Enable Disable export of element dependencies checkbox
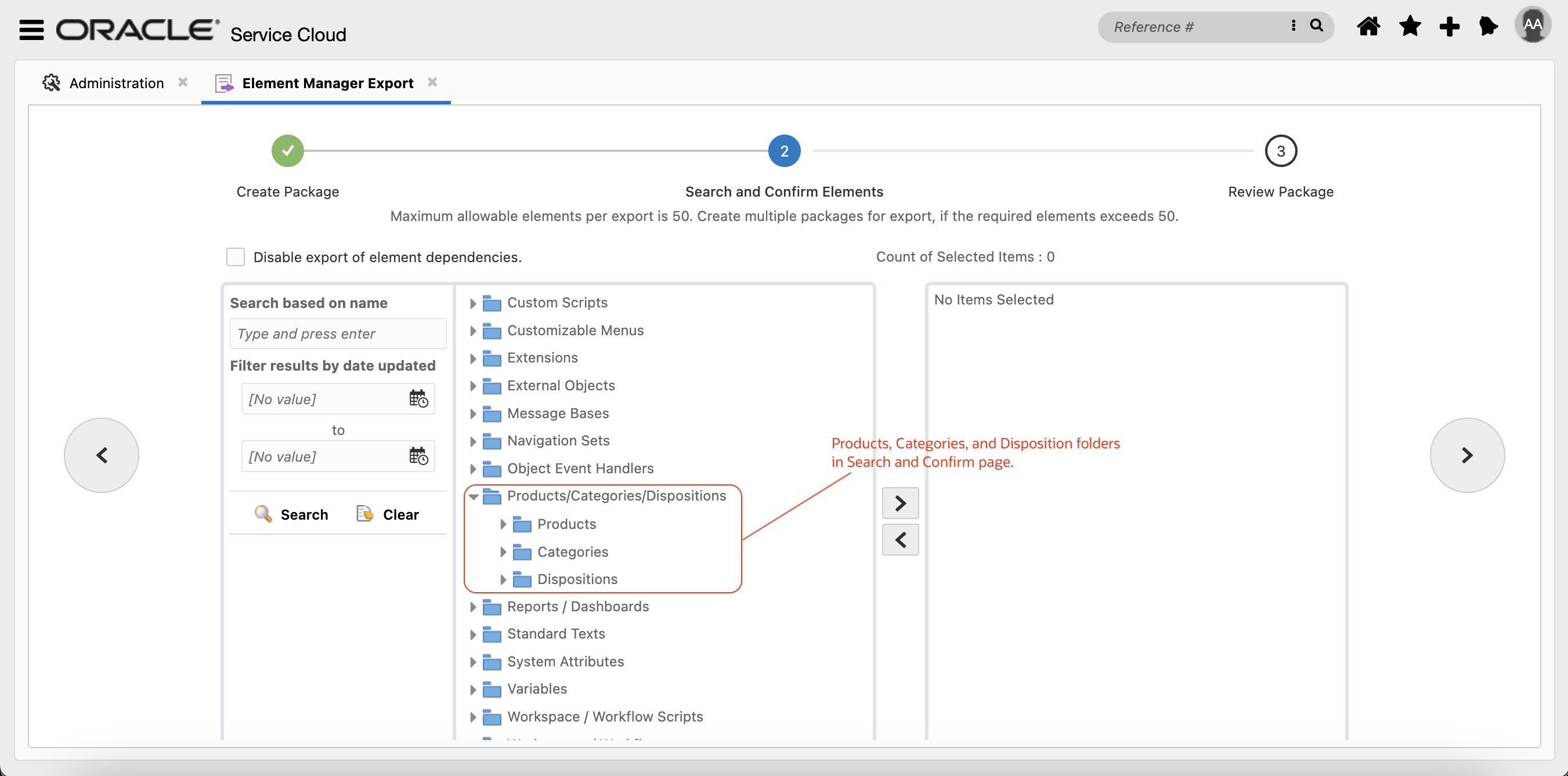Image resolution: width=1568 pixels, height=776 pixels. pyautogui.click(x=236, y=257)
